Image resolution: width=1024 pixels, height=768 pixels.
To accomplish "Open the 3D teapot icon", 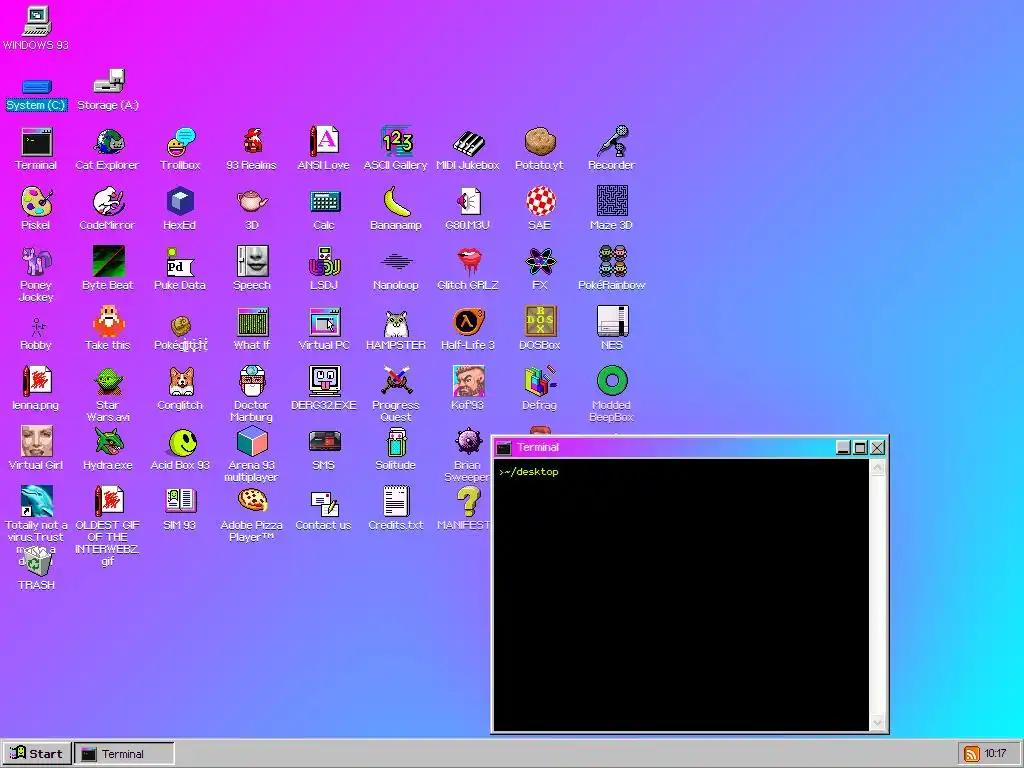I will 252,202.
